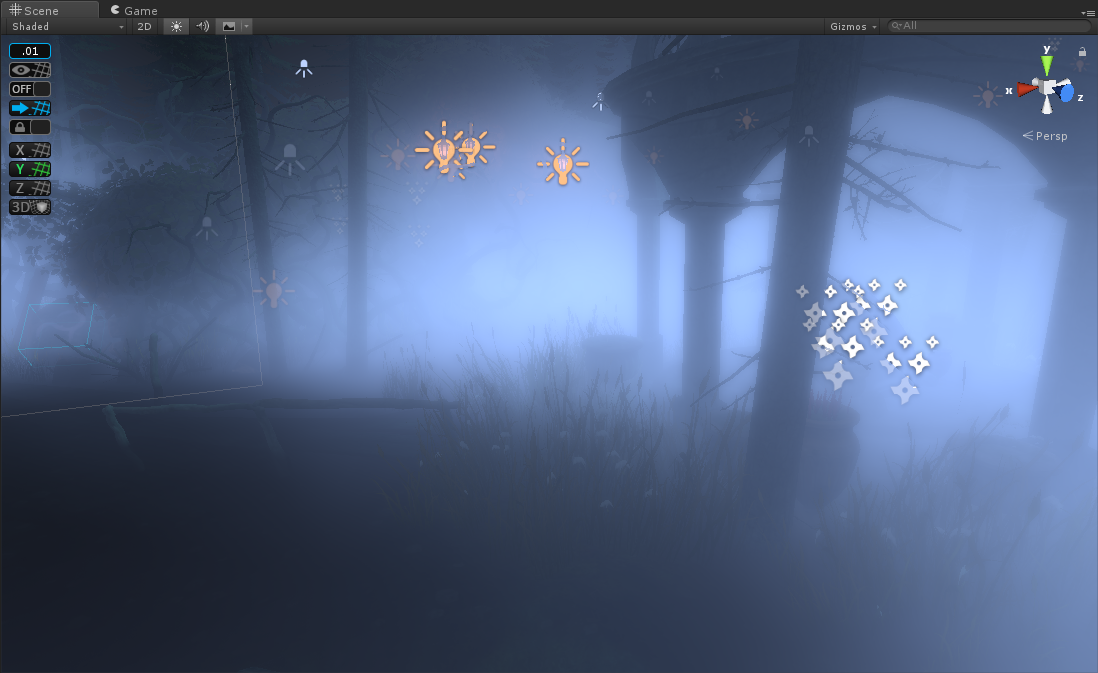The width and height of the screenshot is (1098, 673).
Task: Open the Shaded draw mode dropdown
Action: [67, 27]
